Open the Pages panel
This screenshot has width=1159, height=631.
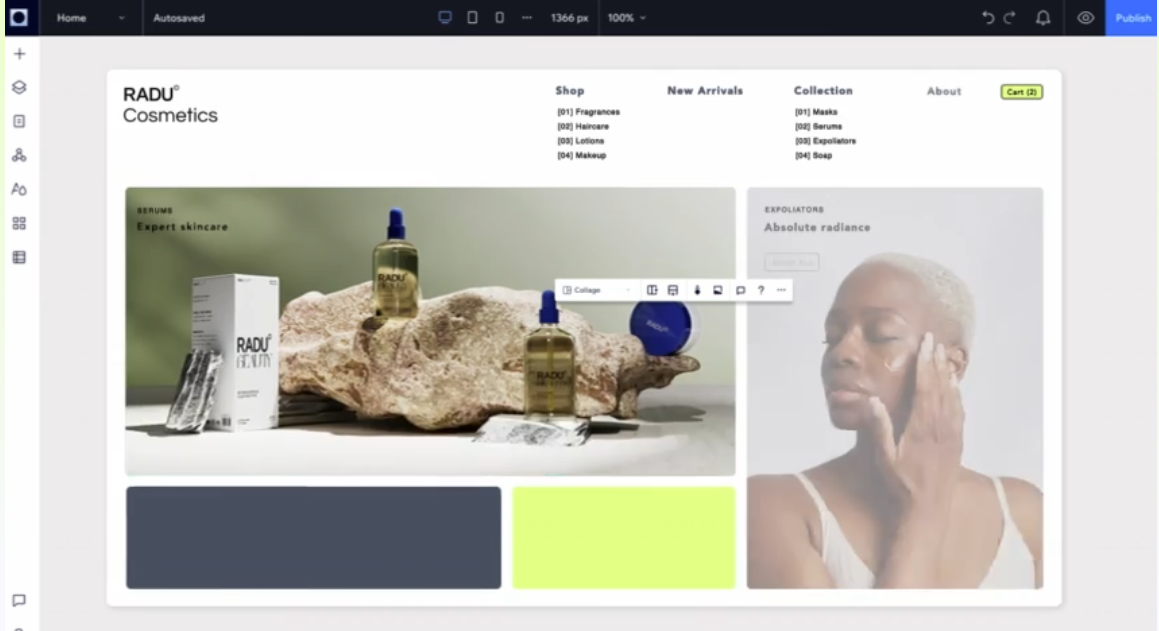point(19,120)
